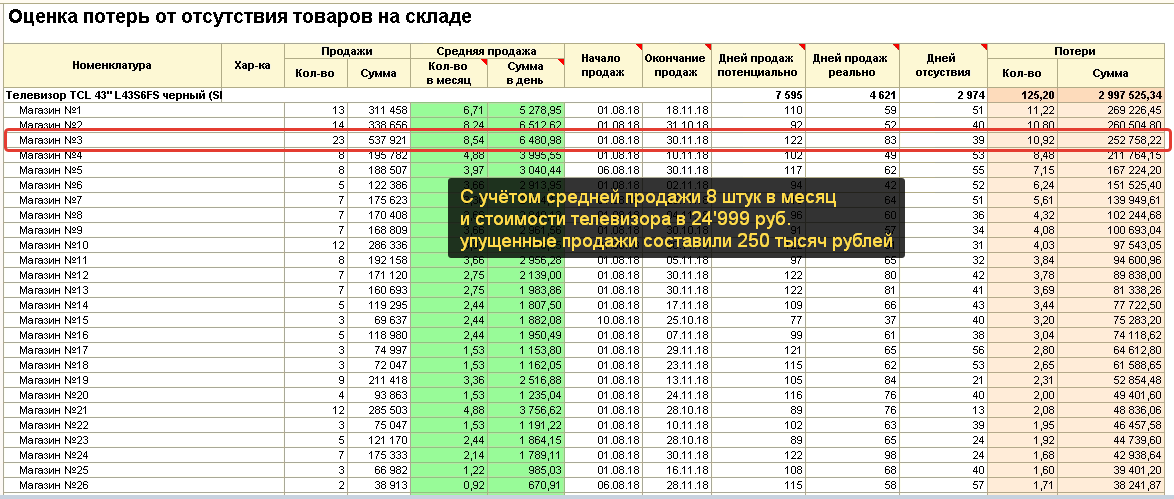Select loss sum 269 226,45 in Магазин №1
The width and height of the screenshot is (1174, 499).
pos(1134,110)
